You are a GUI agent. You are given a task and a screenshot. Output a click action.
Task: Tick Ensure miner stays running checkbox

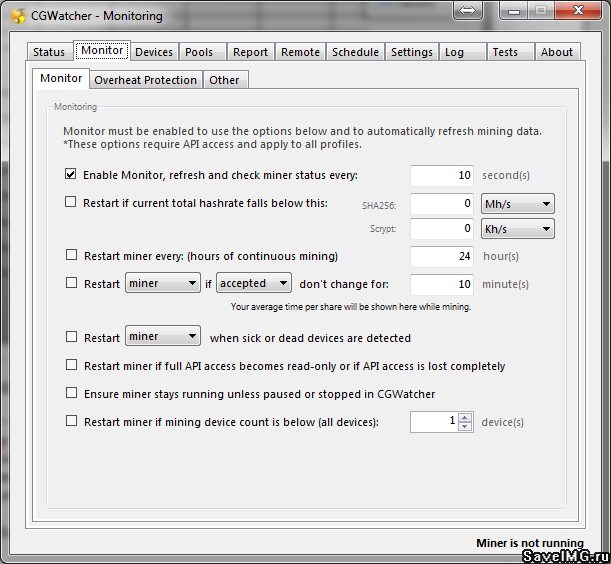pyautogui.click(x=71, y=393)
